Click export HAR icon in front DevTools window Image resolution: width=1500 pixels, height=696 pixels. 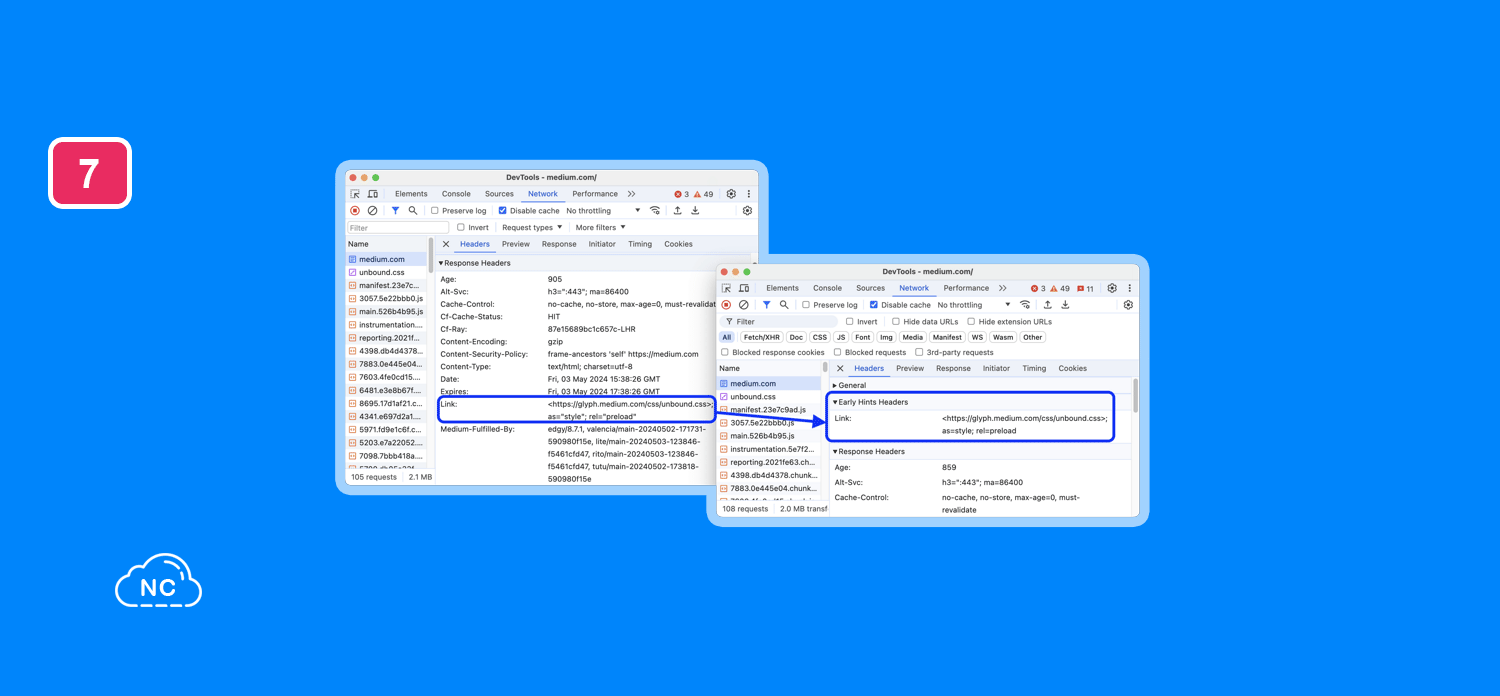(1065, 305)
